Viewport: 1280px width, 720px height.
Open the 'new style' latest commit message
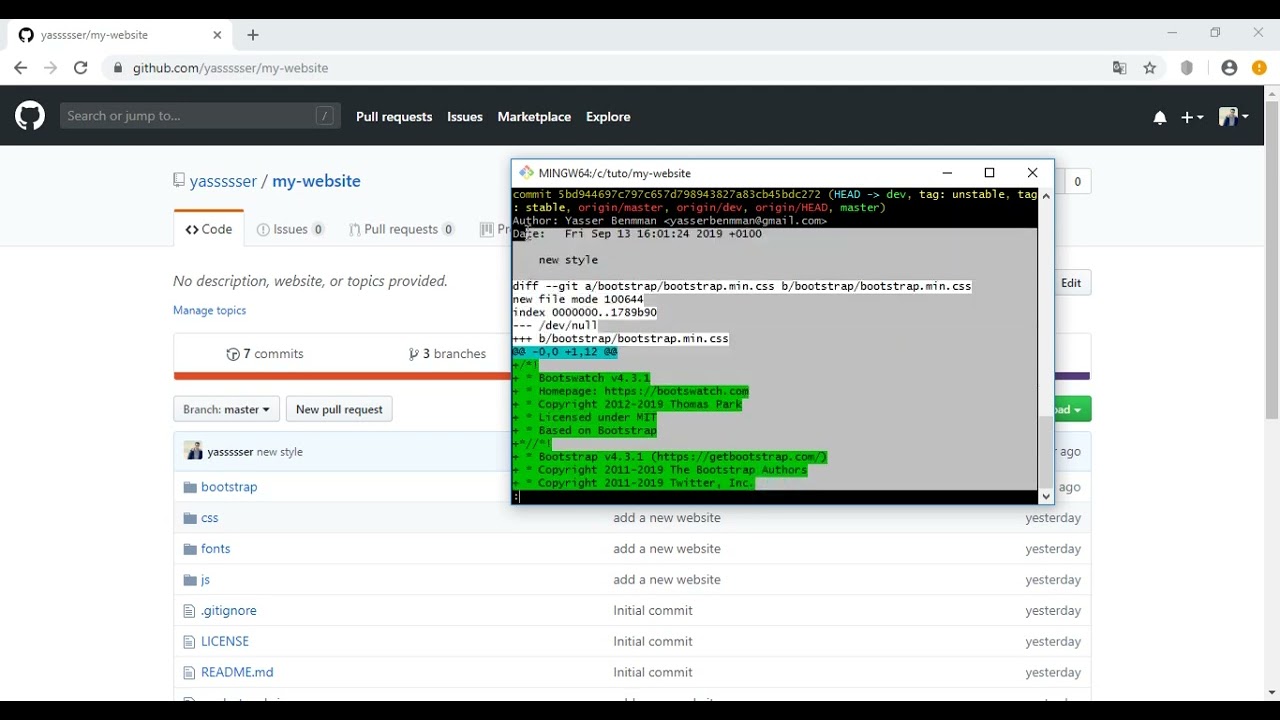[x=280, y=452]
